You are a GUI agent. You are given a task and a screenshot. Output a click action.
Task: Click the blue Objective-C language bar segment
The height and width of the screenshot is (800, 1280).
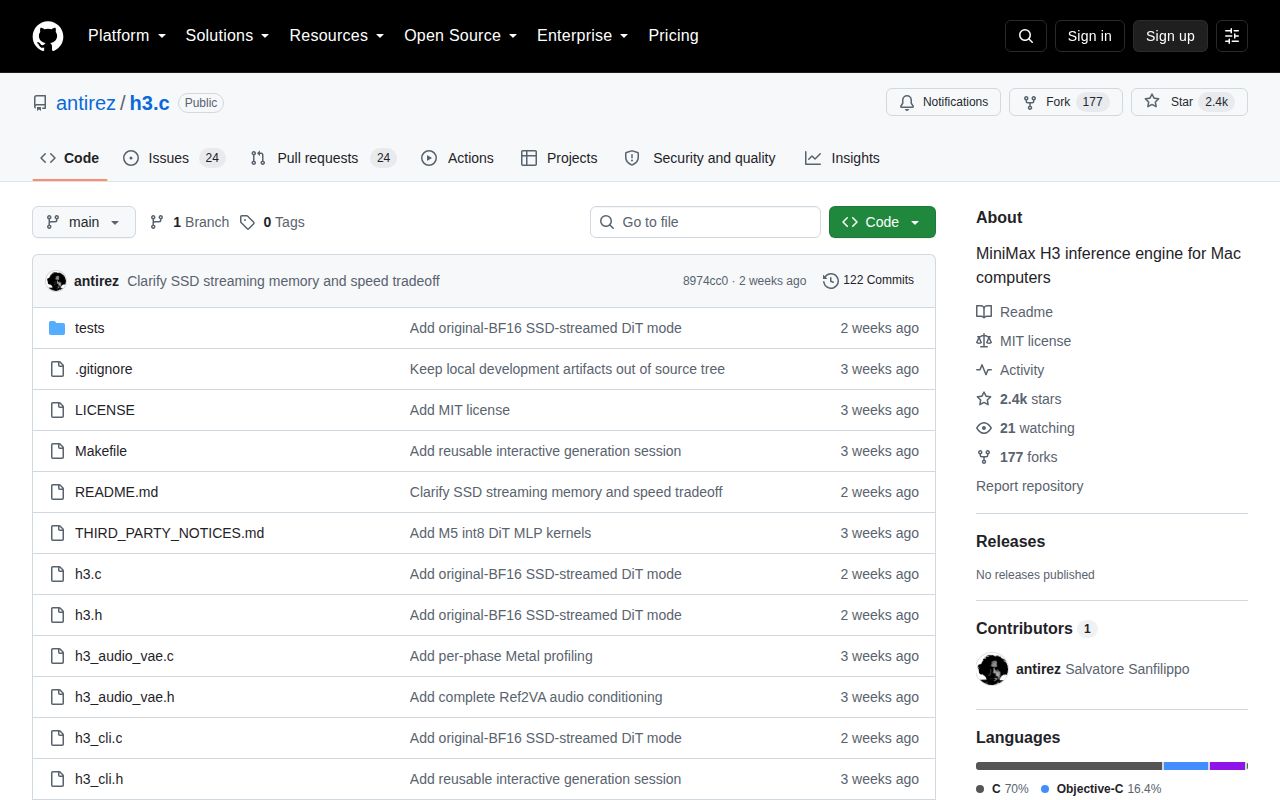coord(1186,766)
